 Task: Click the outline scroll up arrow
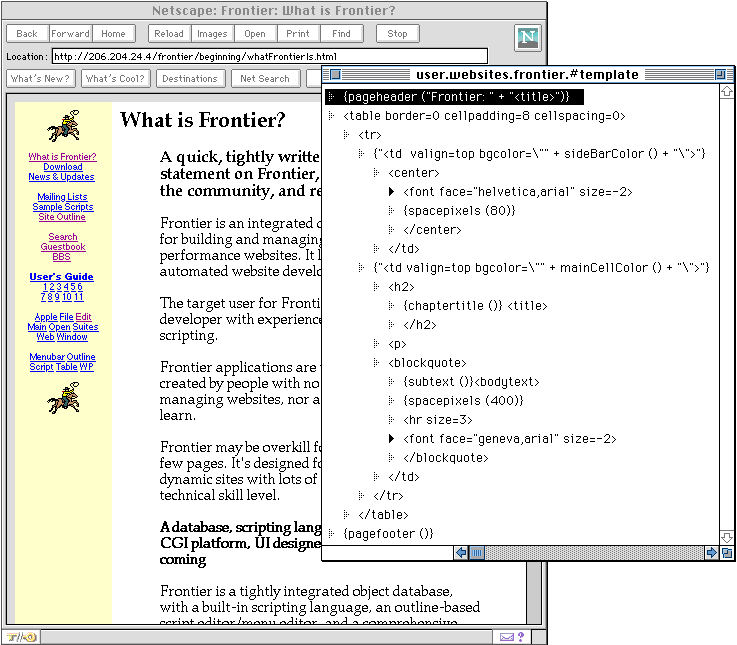pos(727,92)
